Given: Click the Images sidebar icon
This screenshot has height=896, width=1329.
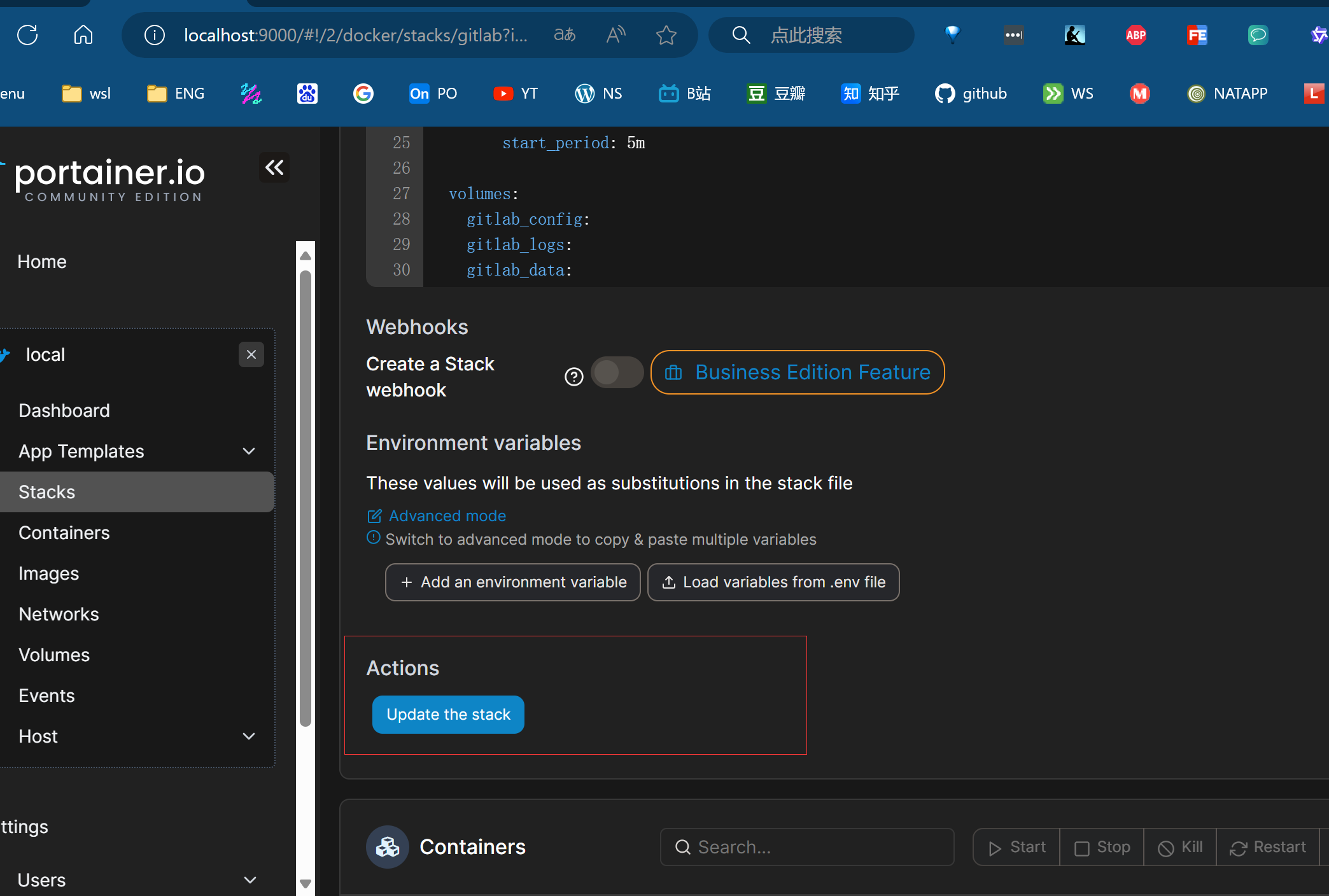Looking at the screenshot, I should coord(49,573).
